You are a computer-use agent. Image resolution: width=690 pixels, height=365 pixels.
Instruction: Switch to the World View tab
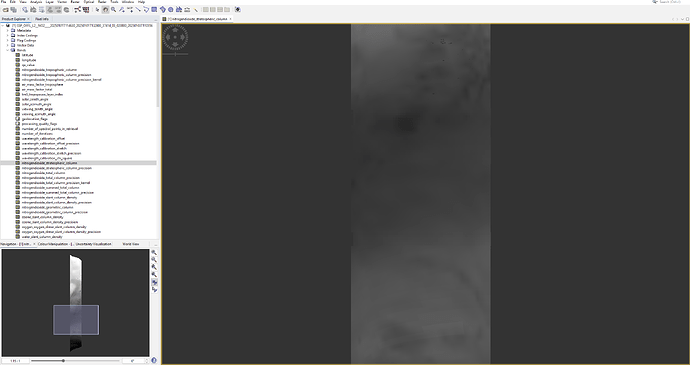tap(131, 244)
